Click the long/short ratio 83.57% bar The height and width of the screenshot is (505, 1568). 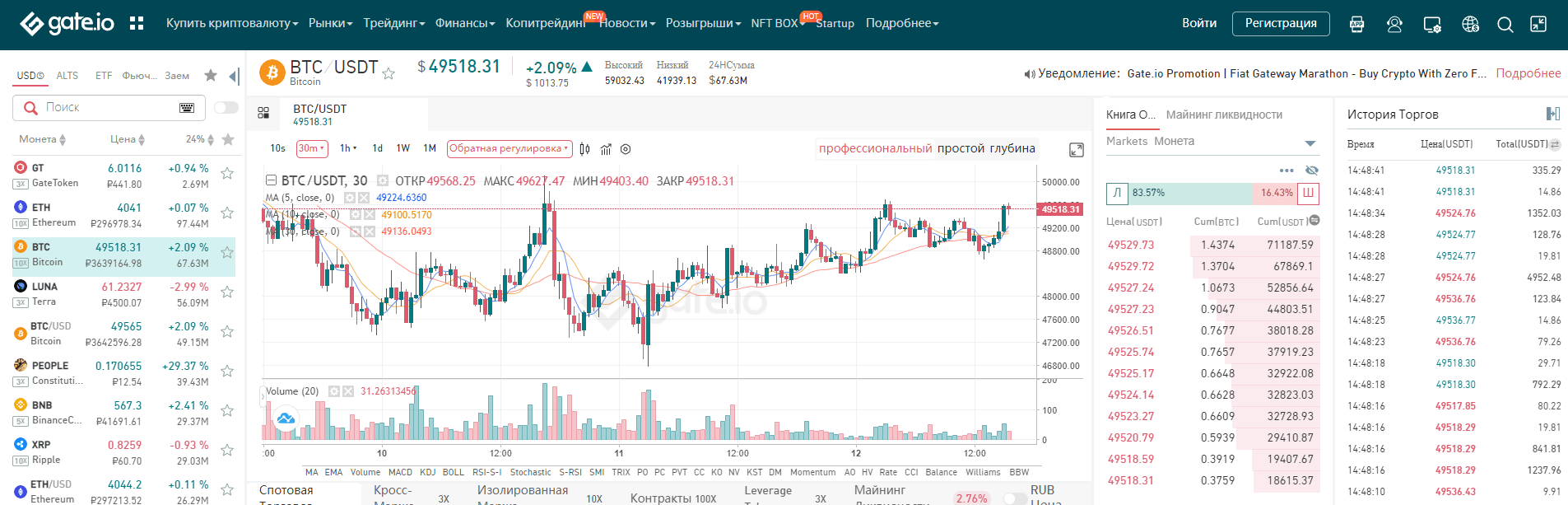point(1192,193)
